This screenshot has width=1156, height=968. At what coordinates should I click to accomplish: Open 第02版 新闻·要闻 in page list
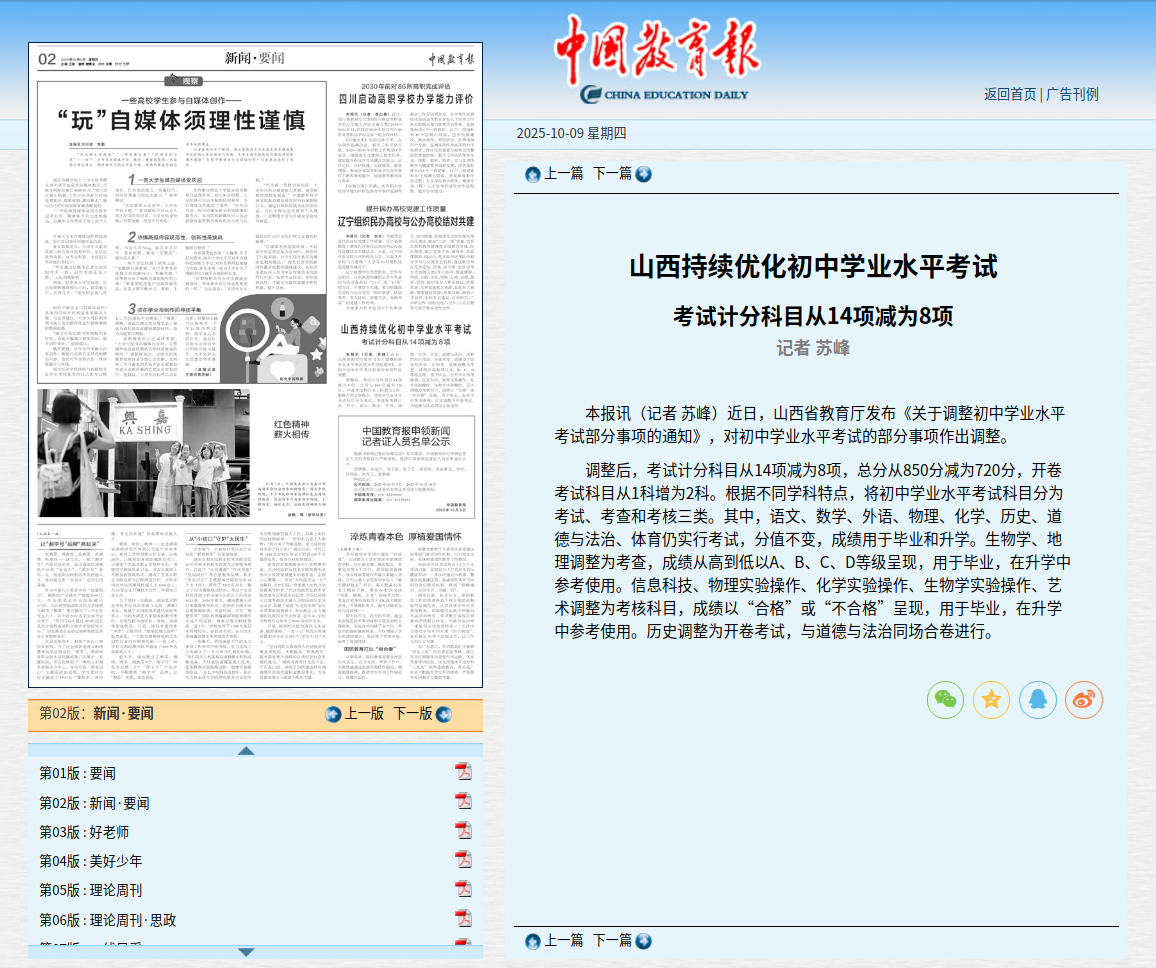[x=96, y=802]
